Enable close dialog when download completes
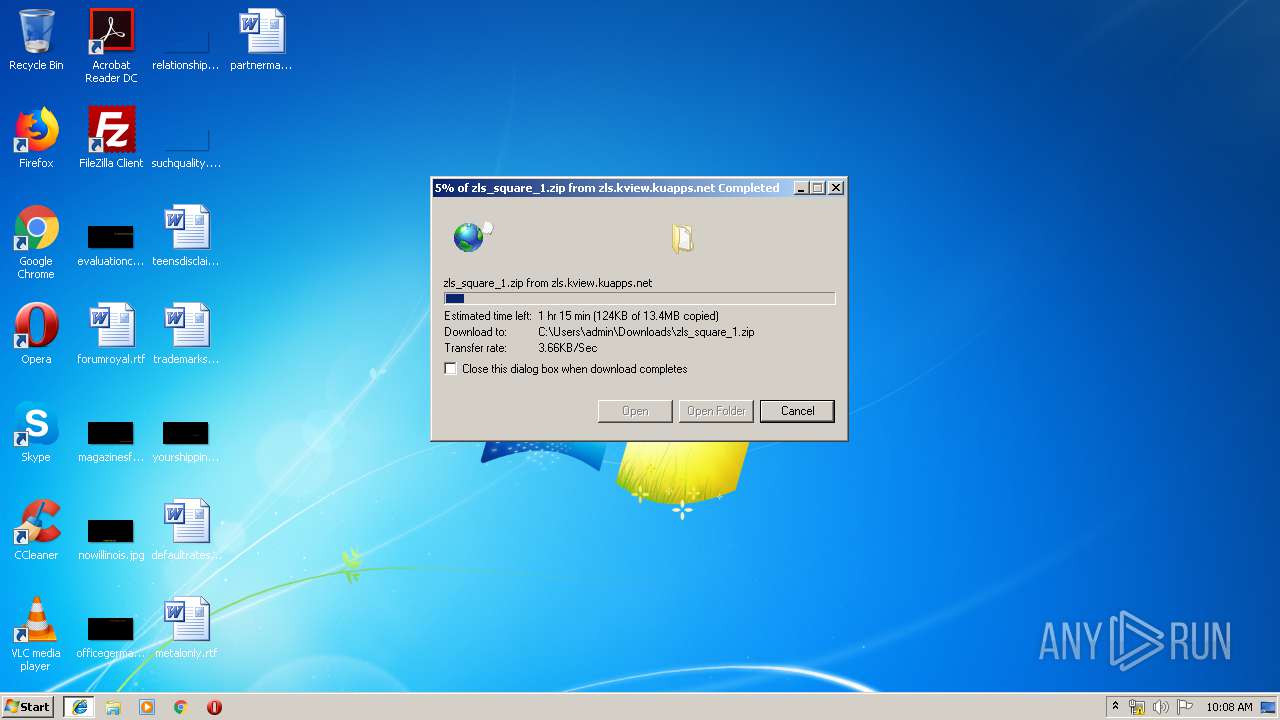Image resolution: width=1280 pixels, height=720 pixels. coord(451,369)
